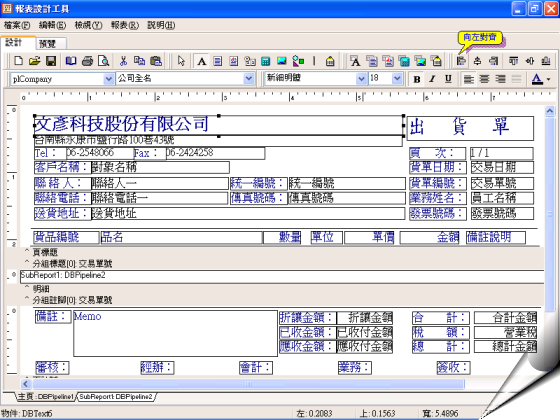Image resolution: width=560 pixels, height=420 pixels.
Task: Toggle Italic formatting
Action: [x=432, y=79]
